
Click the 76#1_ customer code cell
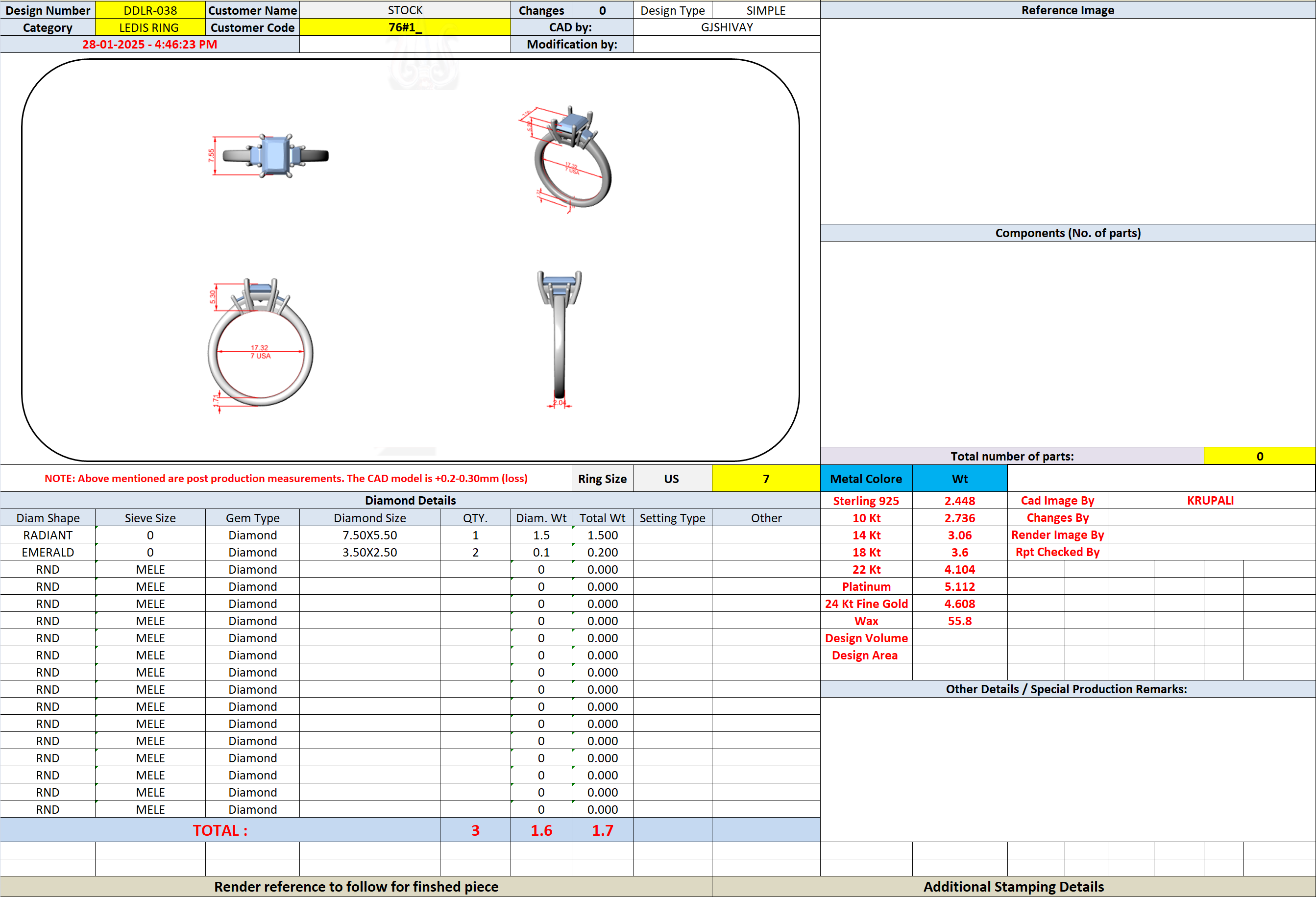[x=405, y=27]
